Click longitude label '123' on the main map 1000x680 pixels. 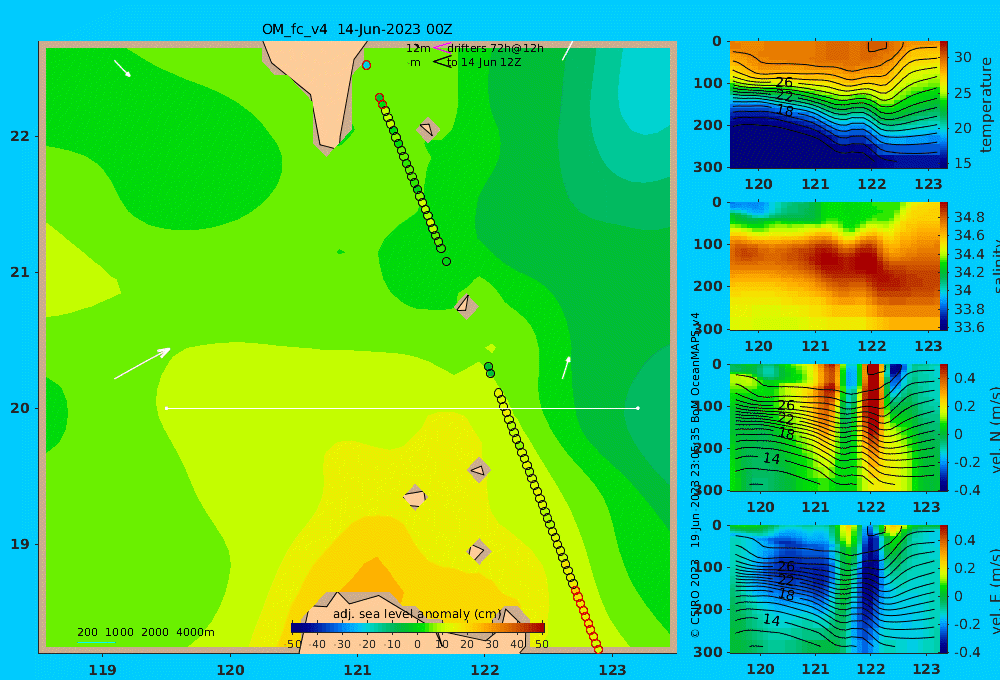pyautogui.click(x=612, y=670)
